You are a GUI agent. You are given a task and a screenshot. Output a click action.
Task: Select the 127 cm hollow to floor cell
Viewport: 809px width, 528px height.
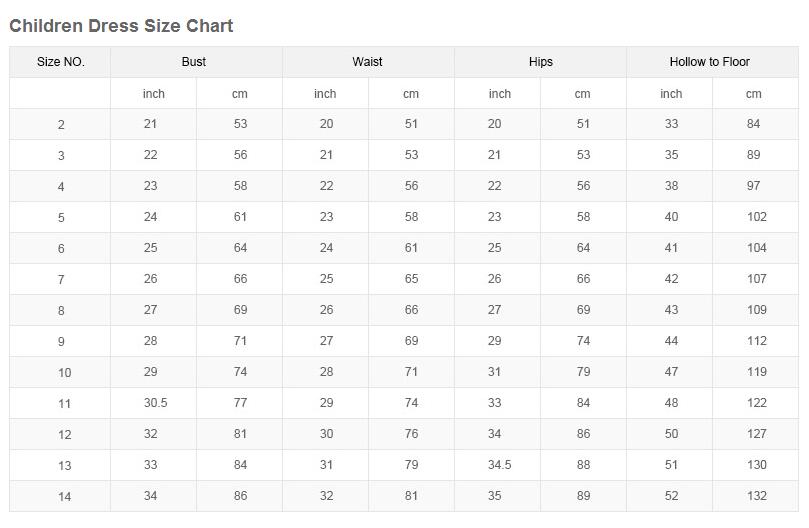pos(756,434)
